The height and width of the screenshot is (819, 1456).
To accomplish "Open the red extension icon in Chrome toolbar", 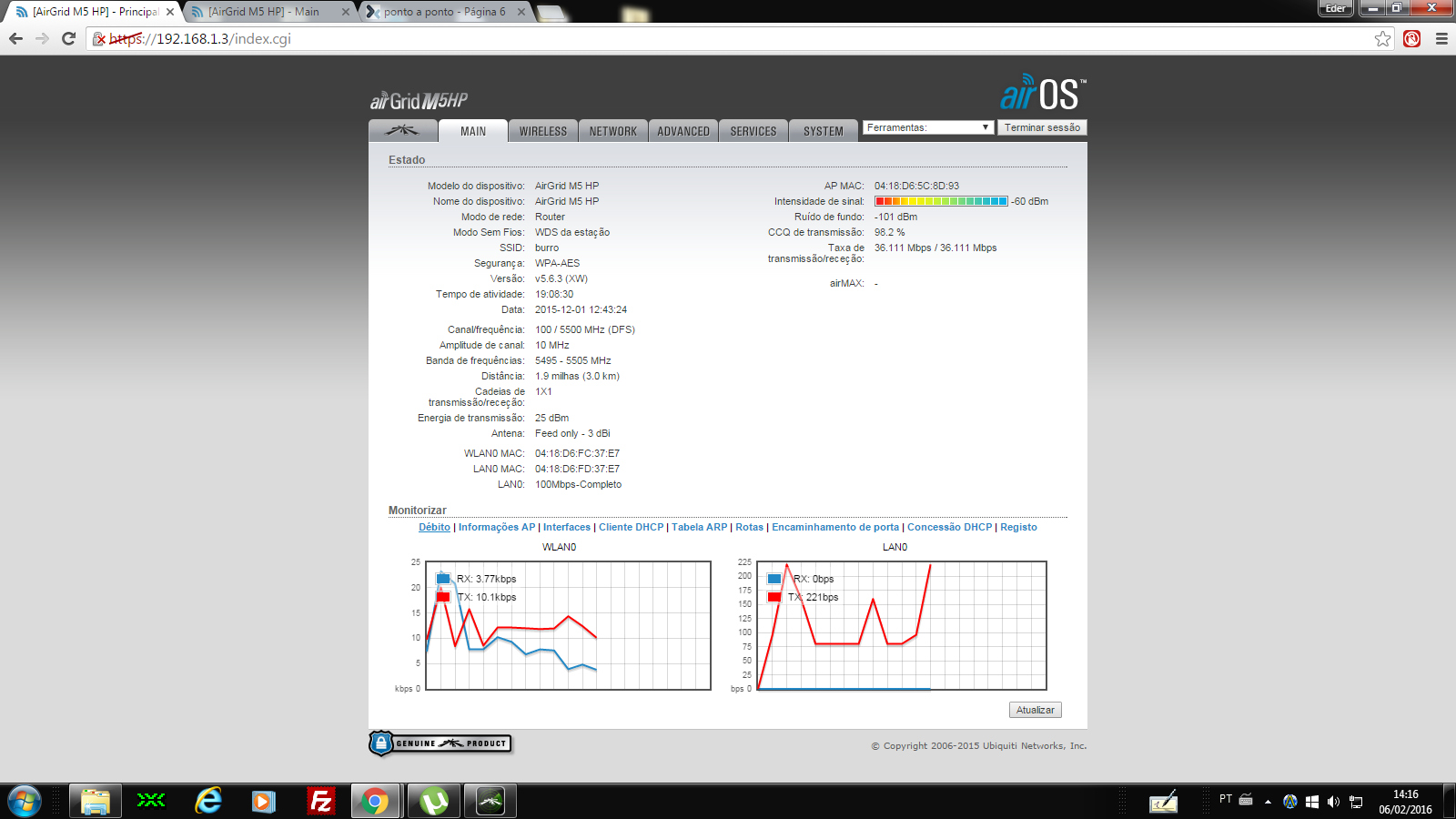I will (1411, 38).
